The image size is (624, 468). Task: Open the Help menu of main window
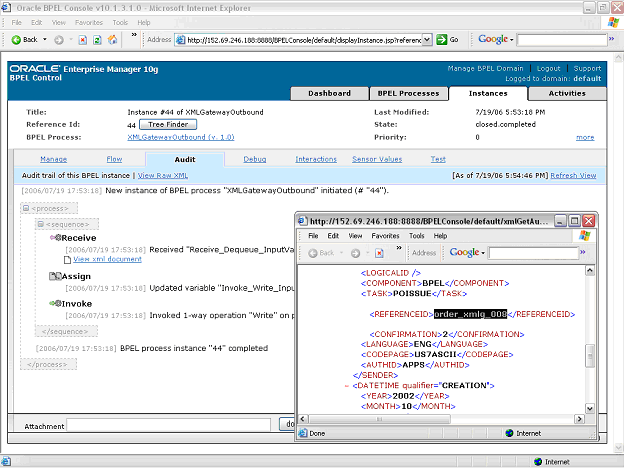click(144, 22)
